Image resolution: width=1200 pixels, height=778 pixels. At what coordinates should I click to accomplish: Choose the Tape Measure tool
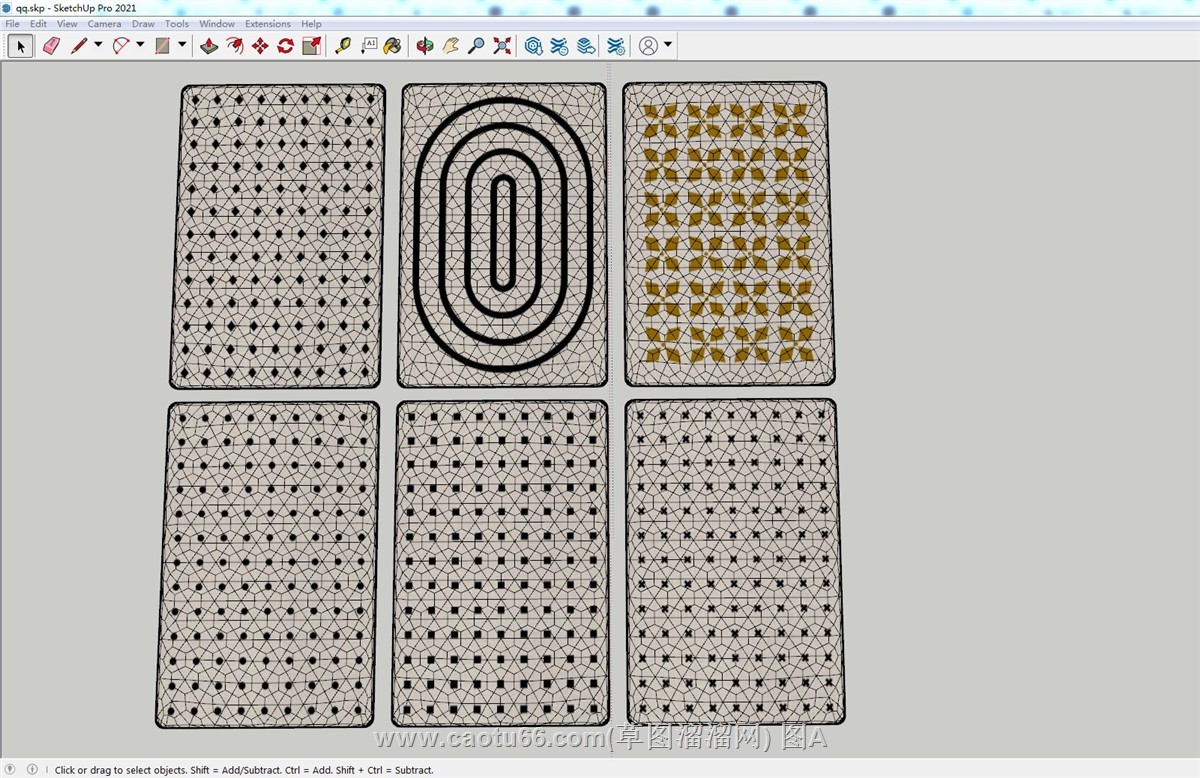(343, 46)
